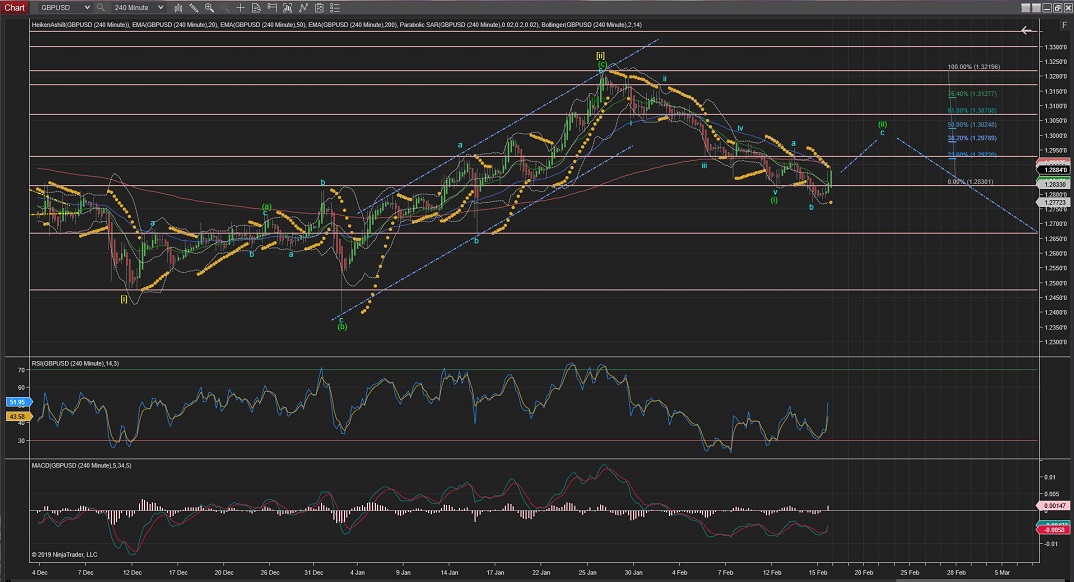Click the return arrow at chart top right
This screenshot has height=582, width=1074.
[1026, 30]
